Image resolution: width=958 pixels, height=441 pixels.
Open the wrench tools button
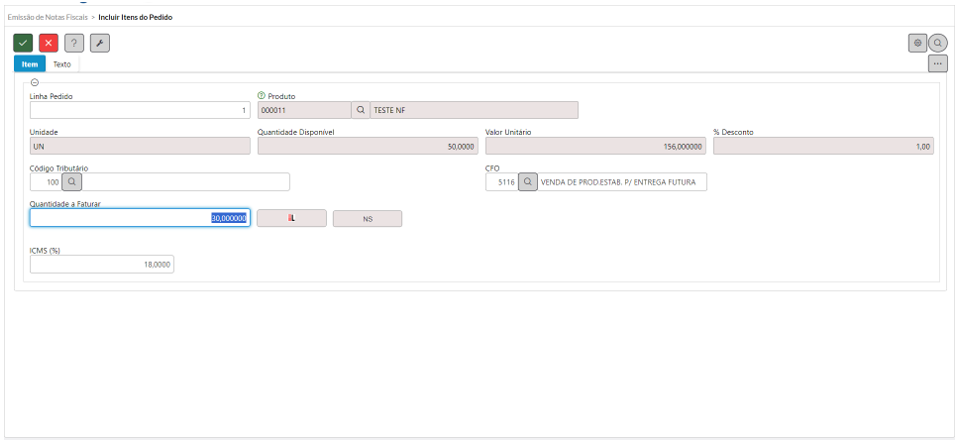[x=100, y=43]
